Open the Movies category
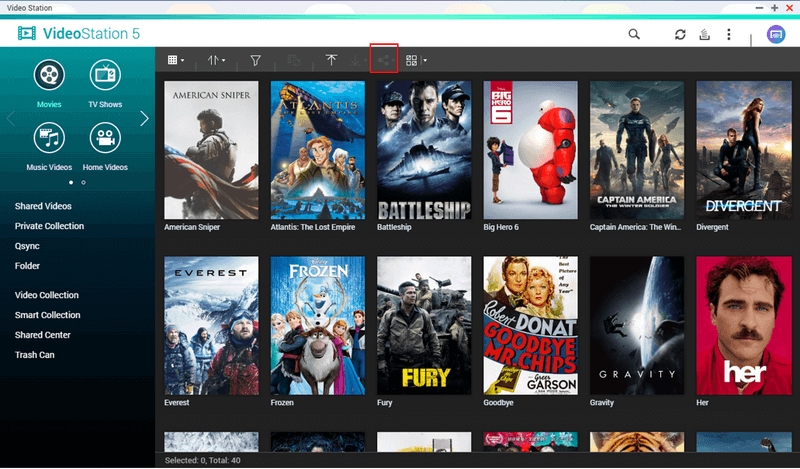Screen dimensions: 800x469 [49, 84]
